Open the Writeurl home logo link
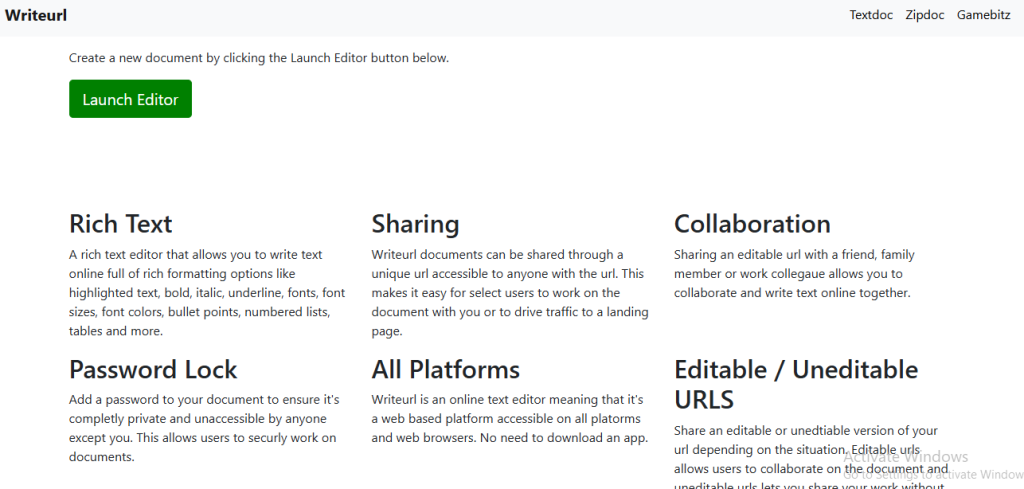 [x=36, y=15]
